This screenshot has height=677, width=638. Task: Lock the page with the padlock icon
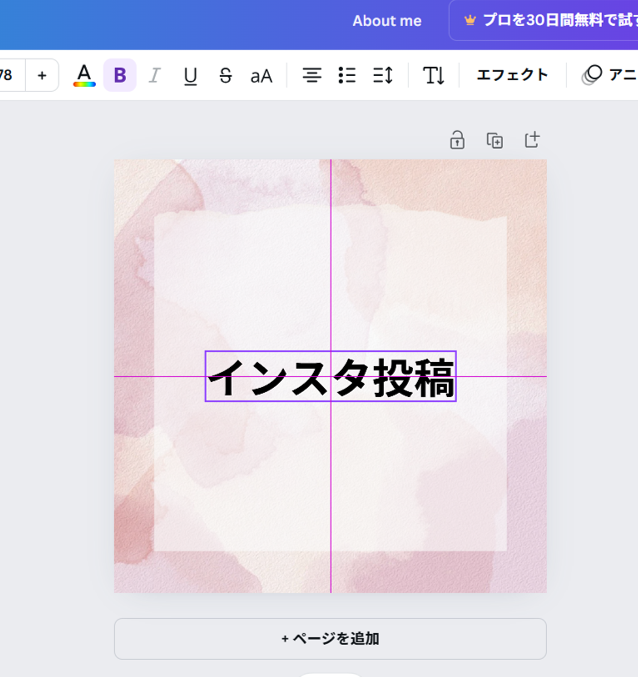(x=457, y=140)
